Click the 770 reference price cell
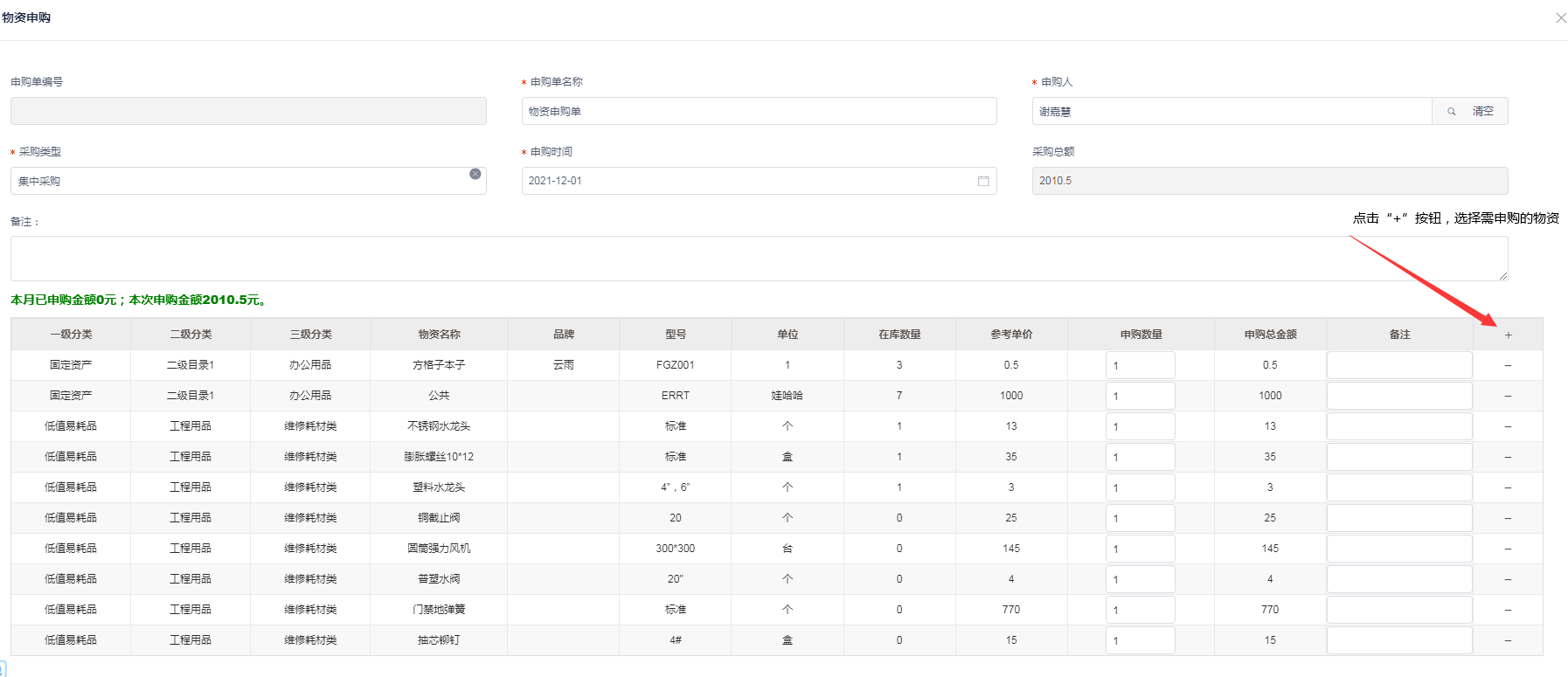The width and height of the screenshot is (1568, 677). 1011,610
